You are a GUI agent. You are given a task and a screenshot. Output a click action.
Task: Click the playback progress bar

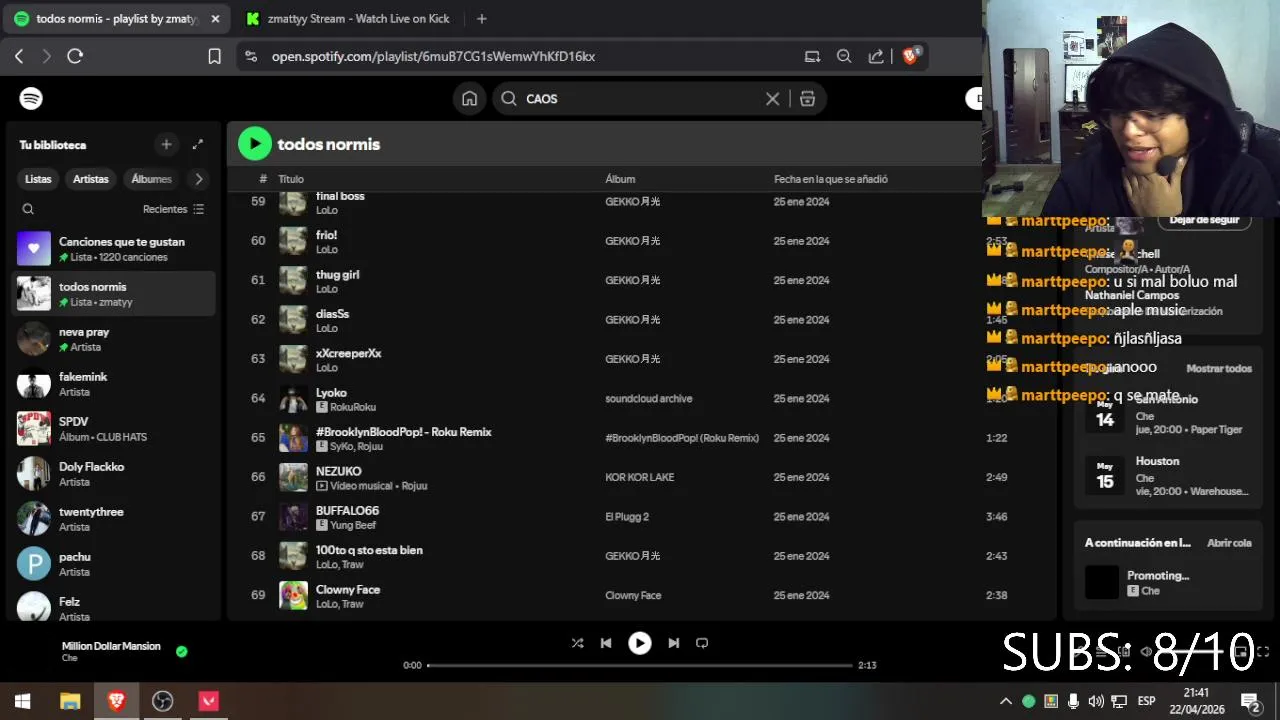640,665
